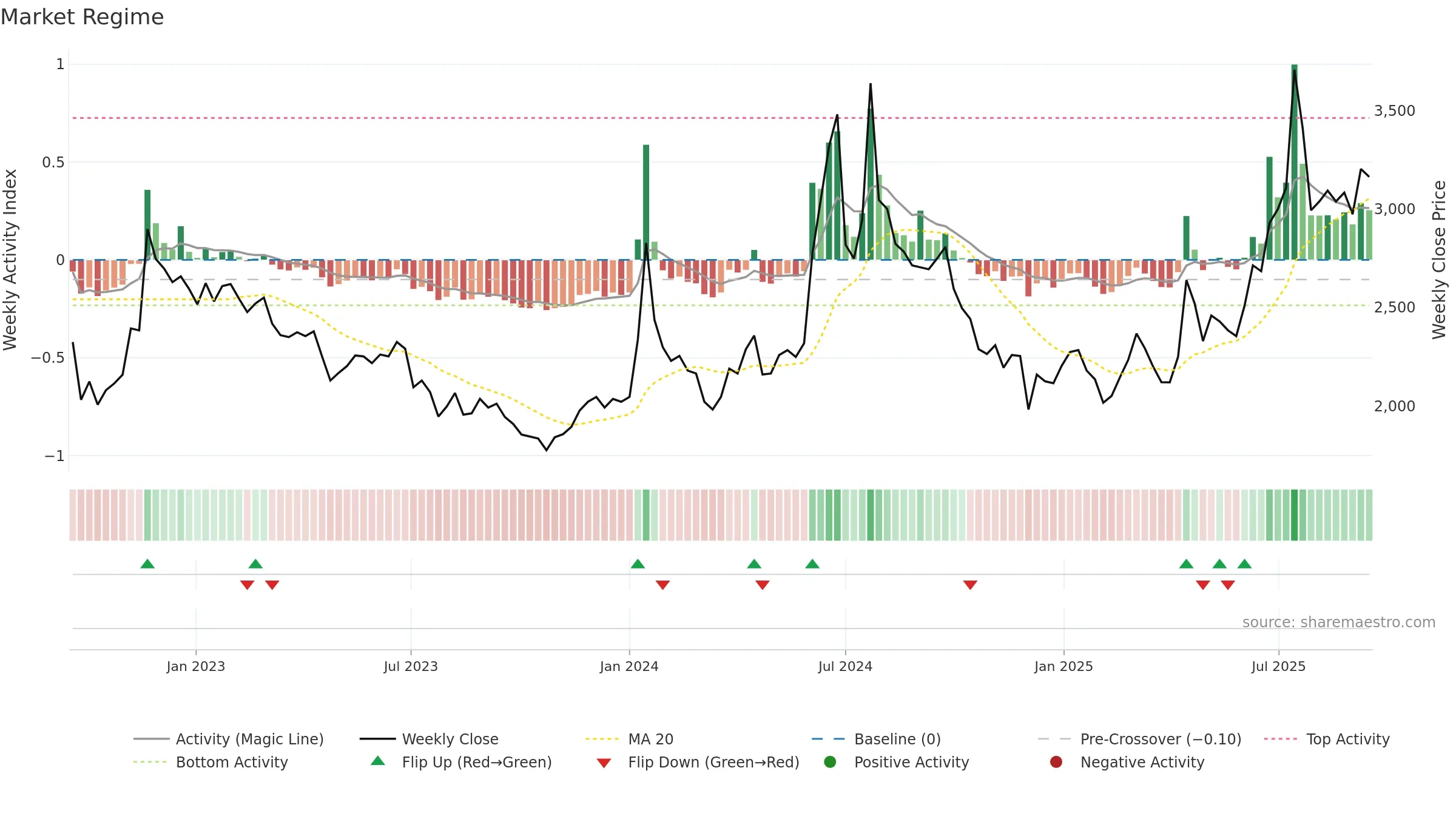Toggle Flip Down (Green→Red) legend item
The width and height of the screenshot is (1456, 819).
click(x=698, y=762)
